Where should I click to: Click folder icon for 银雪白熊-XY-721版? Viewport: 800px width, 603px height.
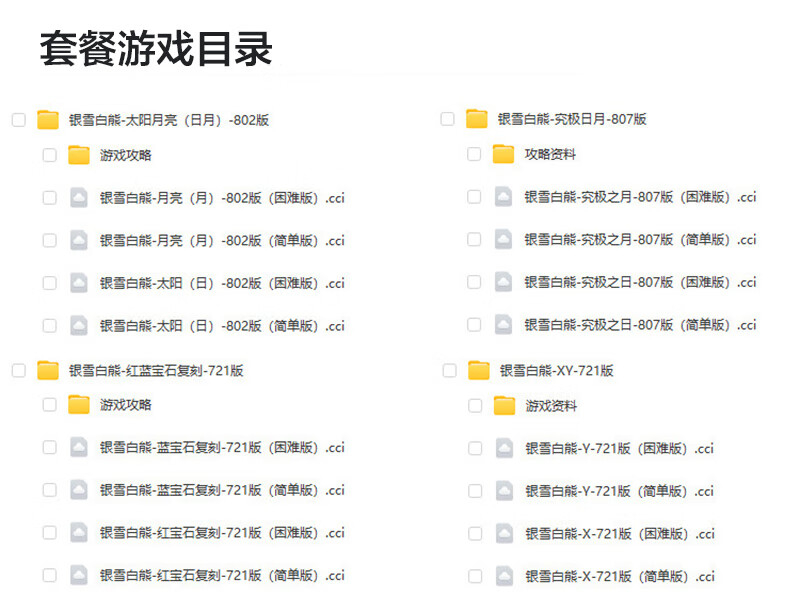point(479,370)
